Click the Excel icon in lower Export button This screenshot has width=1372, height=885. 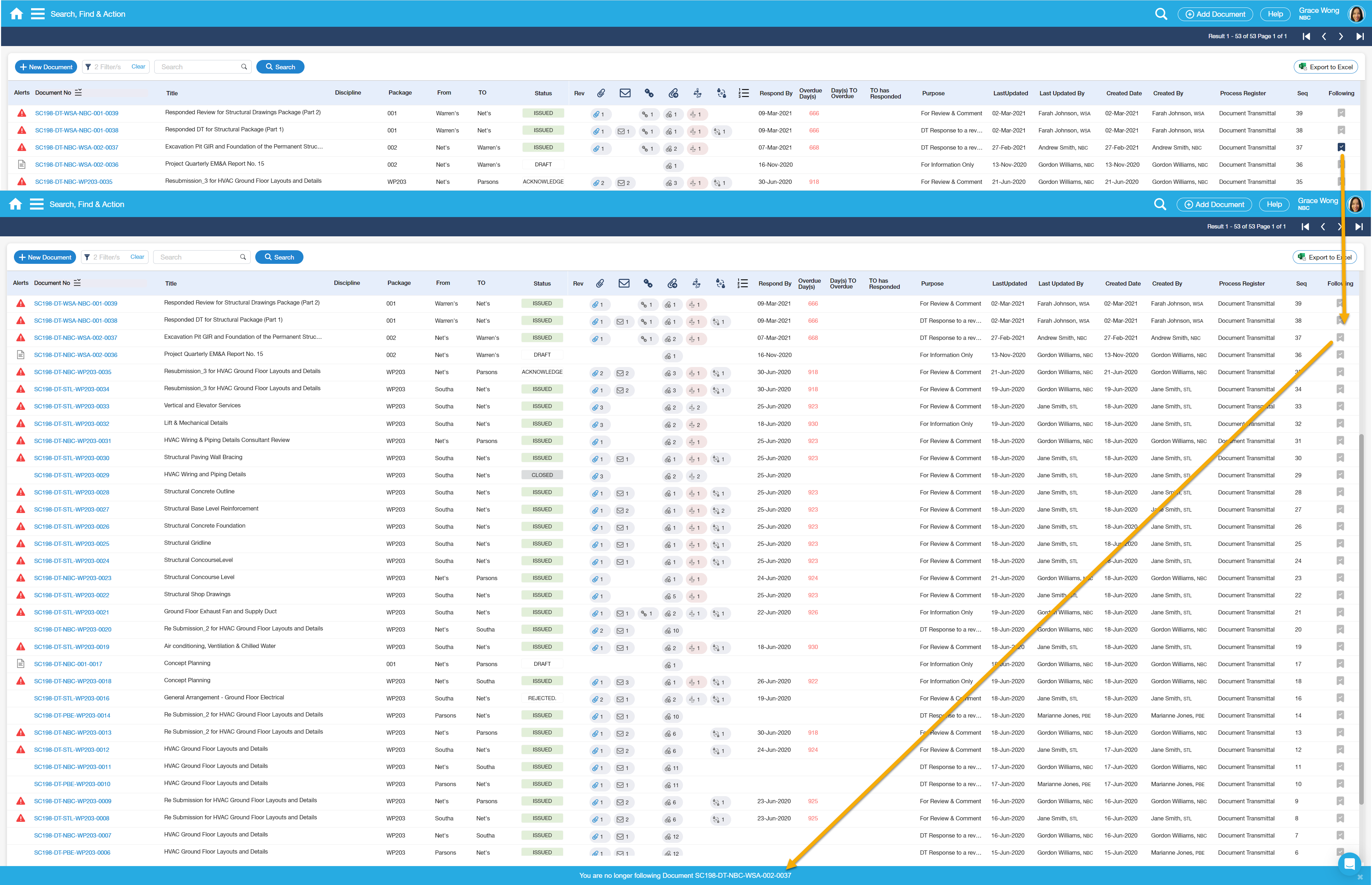click(1302, 257)
